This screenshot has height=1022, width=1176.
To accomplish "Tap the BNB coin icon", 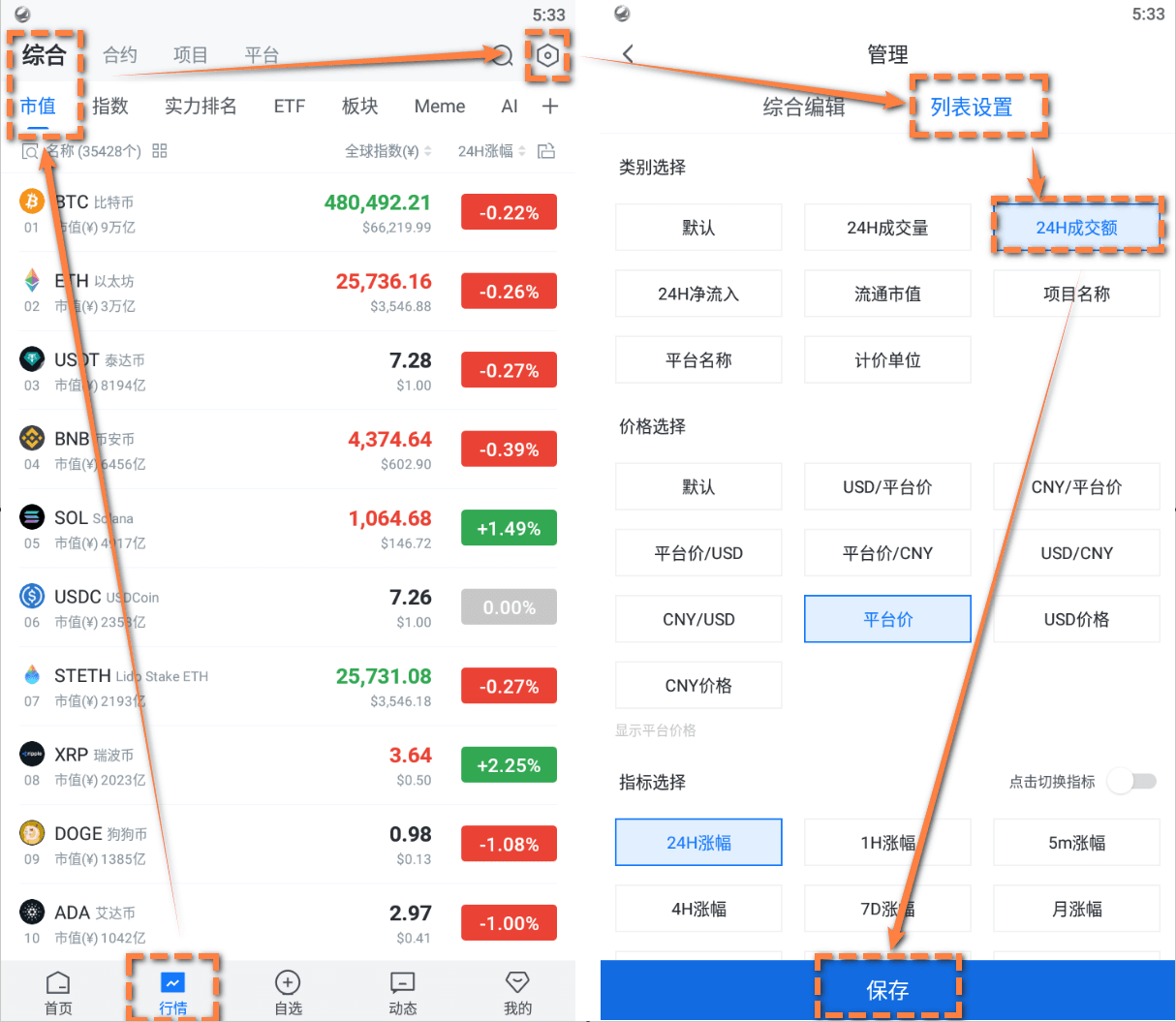I will click(x=32, y=438).
